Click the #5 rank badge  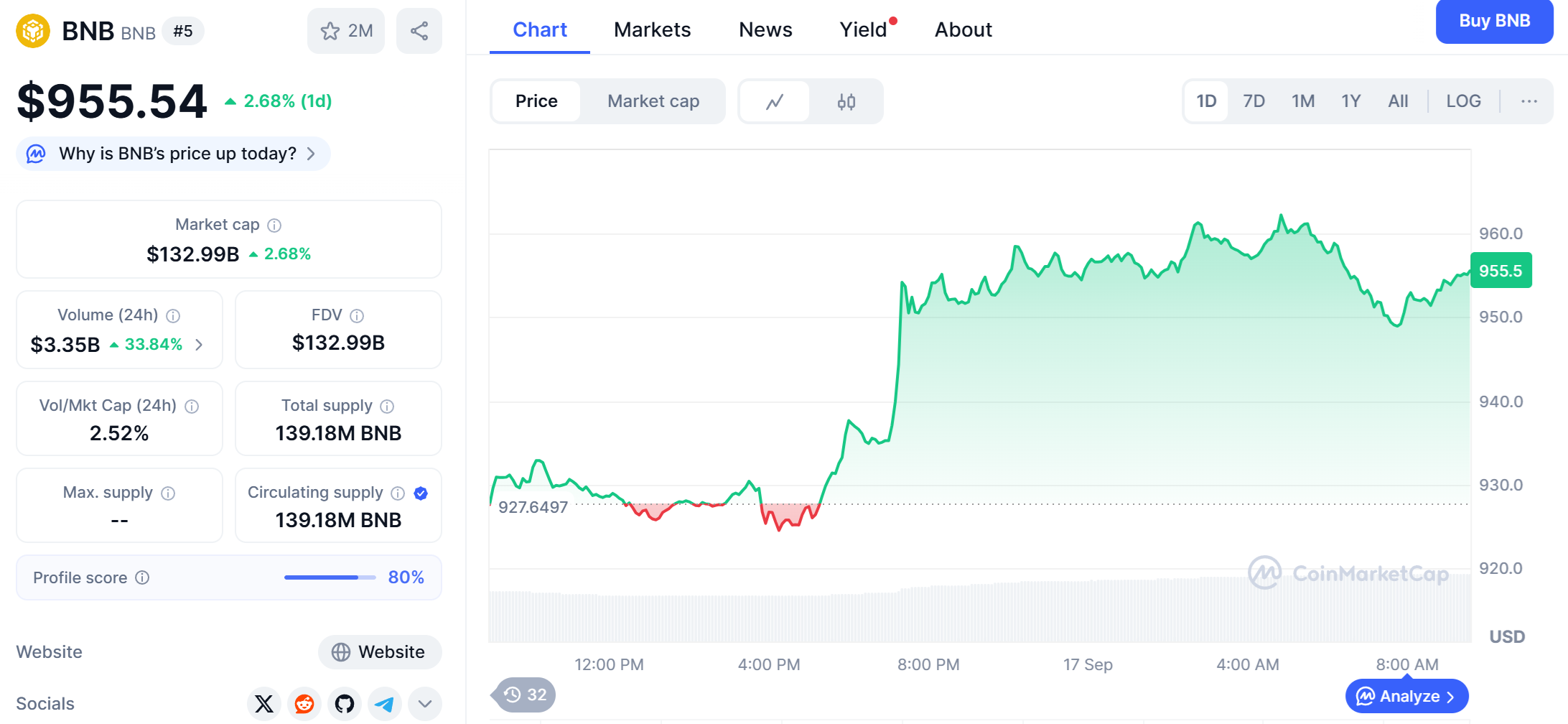183,31
